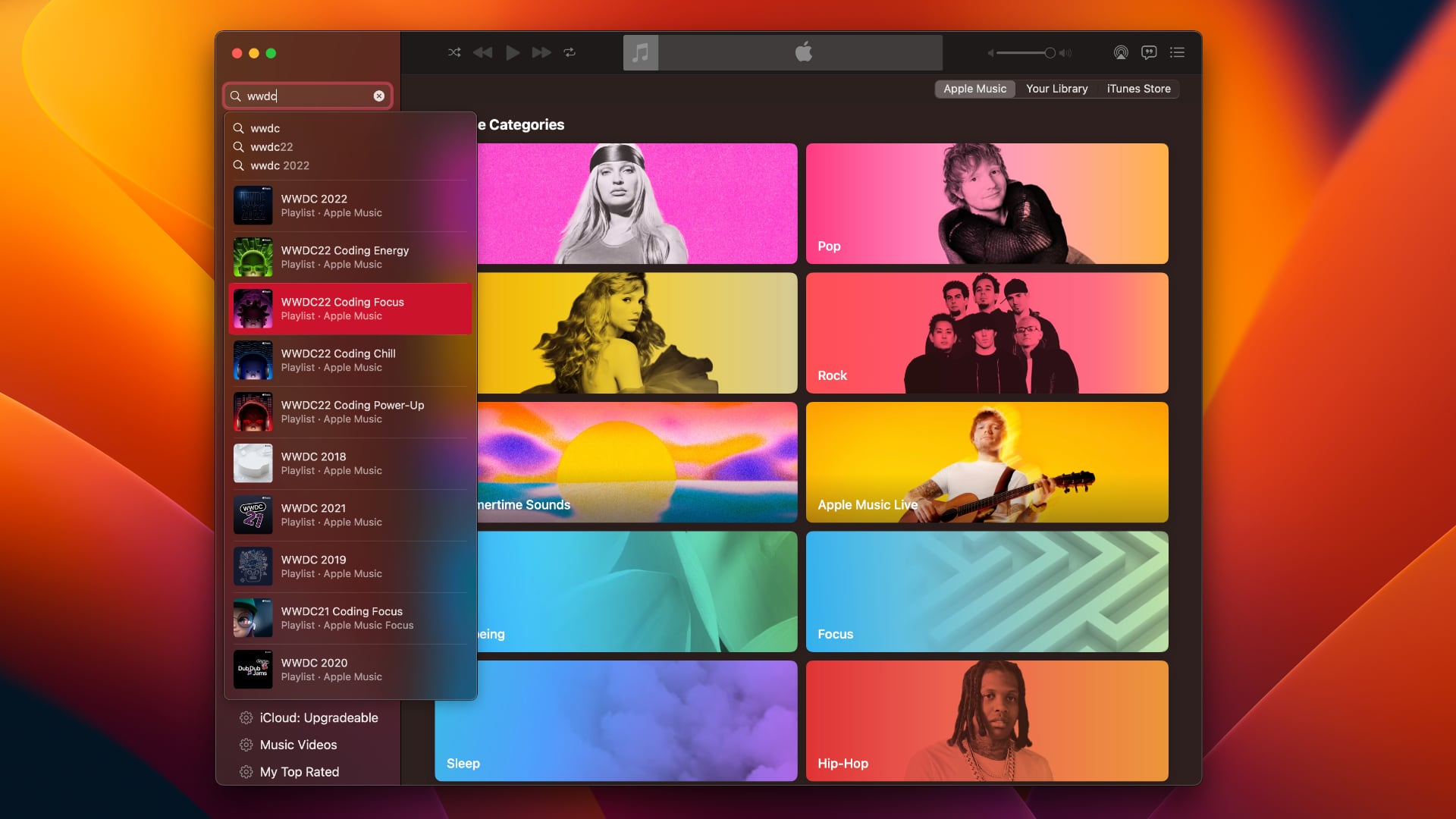1456x819 pixels.
Task: Open the WWDC 2022 playlist result
Action: [350, 206]
